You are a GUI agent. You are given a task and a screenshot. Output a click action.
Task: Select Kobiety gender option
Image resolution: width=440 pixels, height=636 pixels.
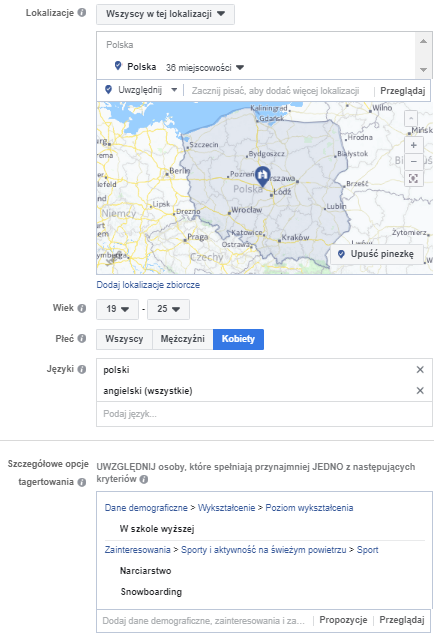point(238,339)
